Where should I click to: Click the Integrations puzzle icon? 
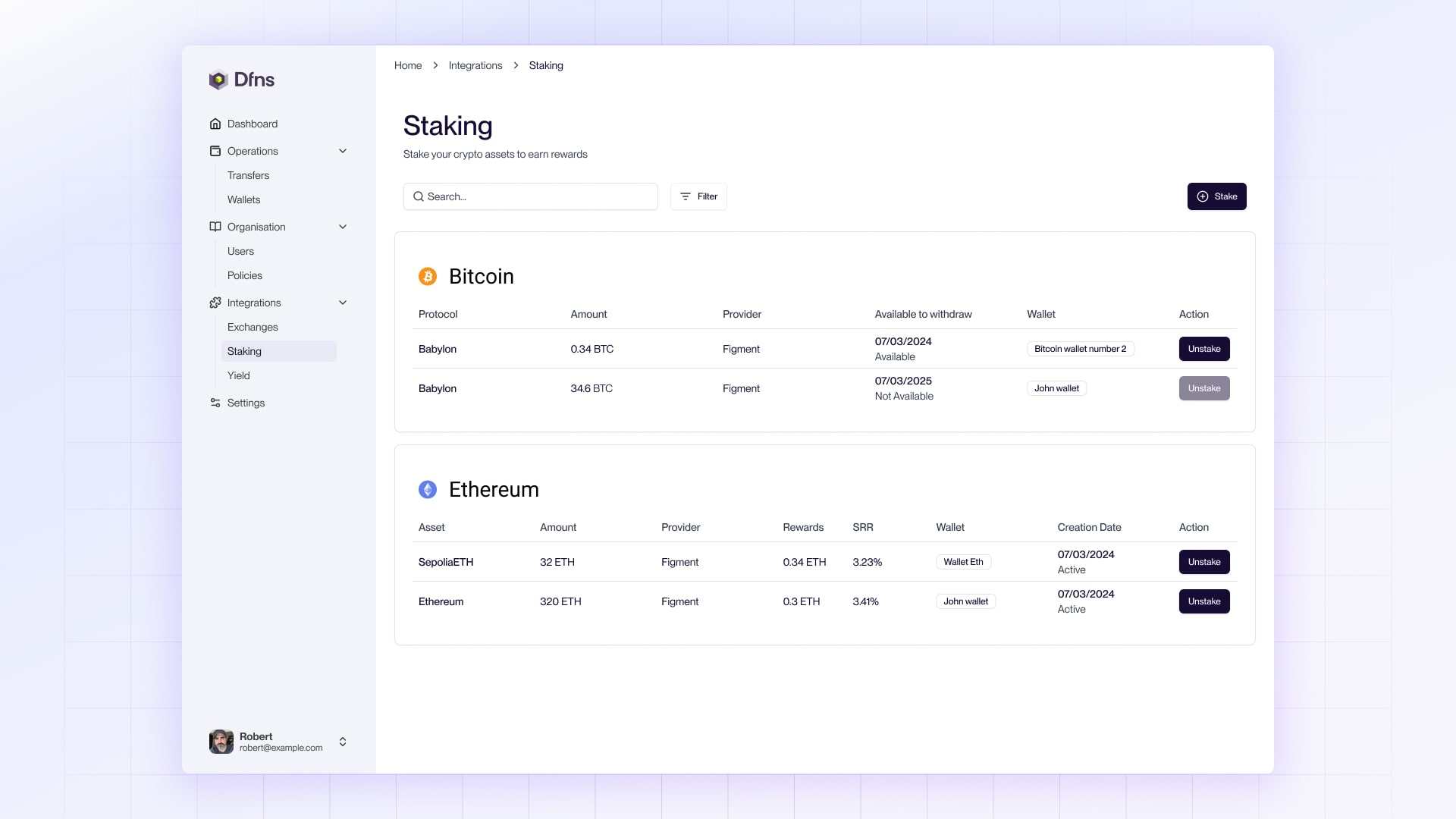click(x=215, y=303)
